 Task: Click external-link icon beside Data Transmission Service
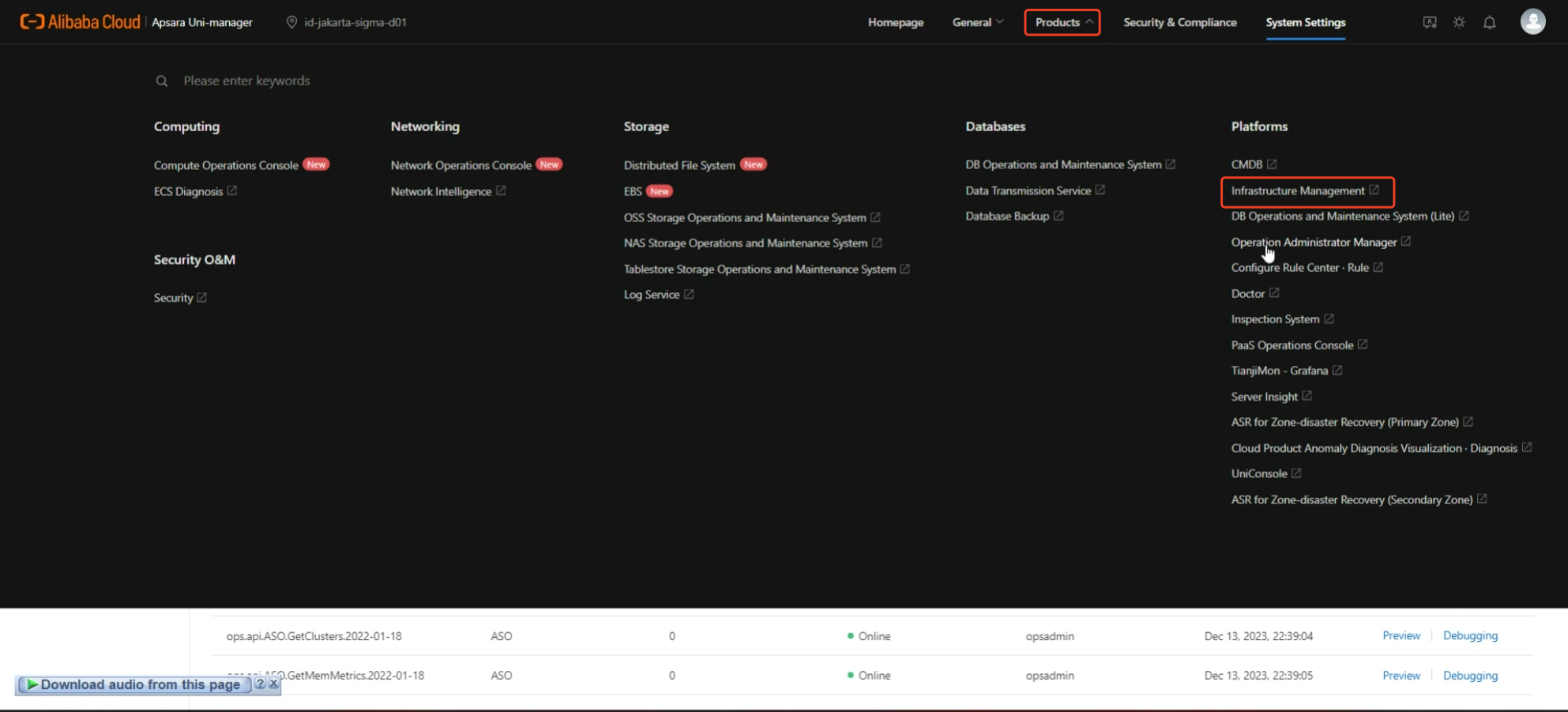pos(1100,190)
